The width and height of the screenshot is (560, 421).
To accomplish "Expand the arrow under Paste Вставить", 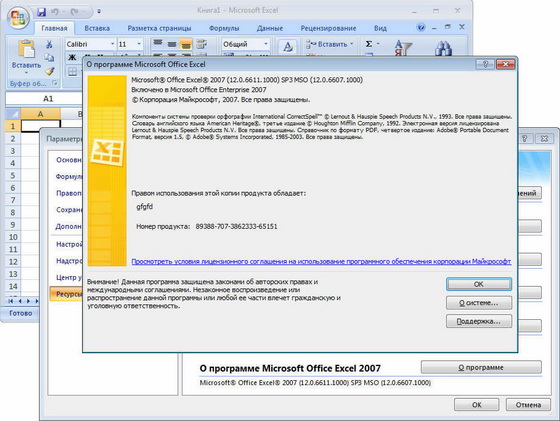I will point(26,73).
